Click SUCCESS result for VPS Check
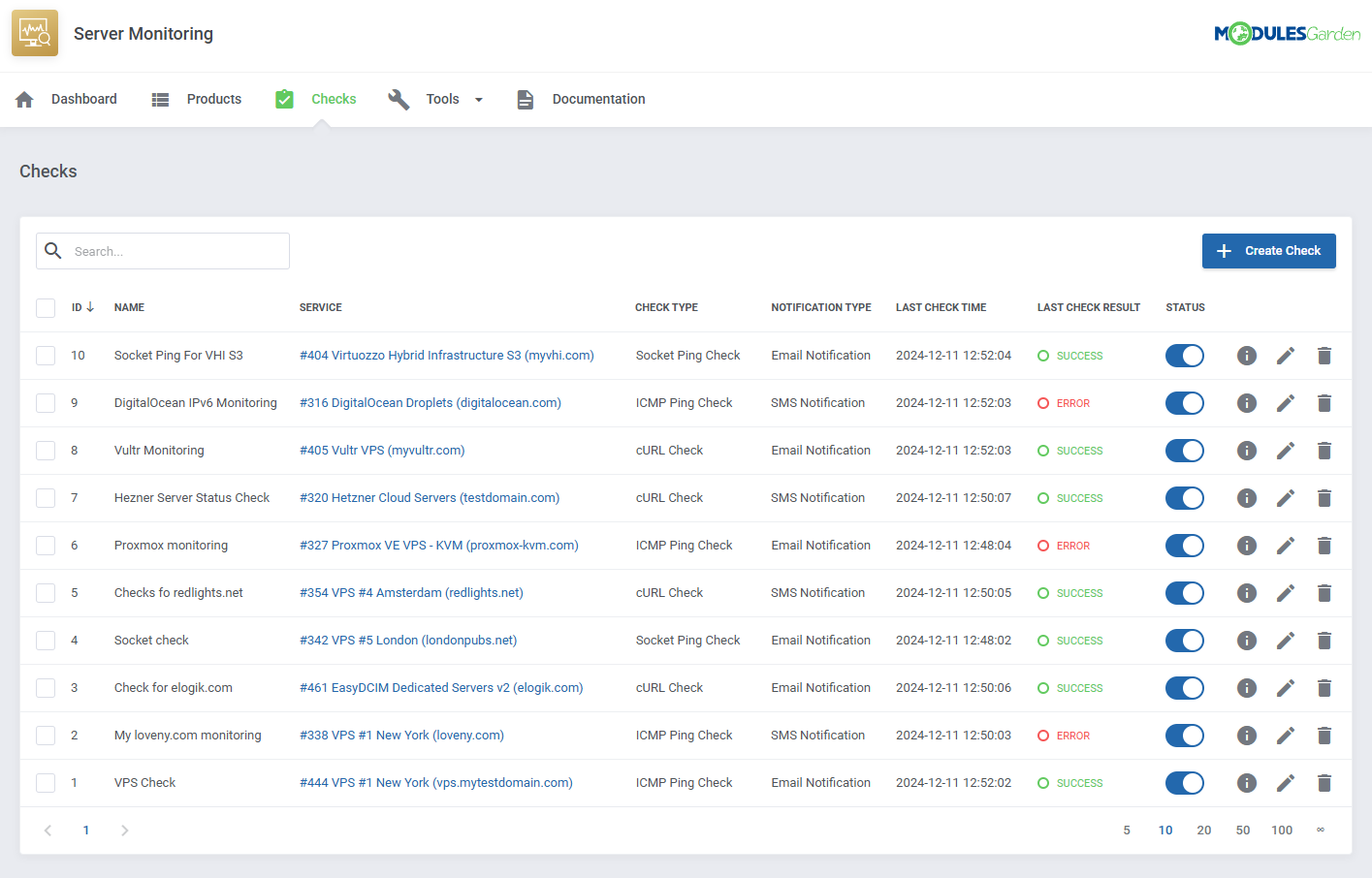This screenshot has height=878, width=1372. 1070,783
